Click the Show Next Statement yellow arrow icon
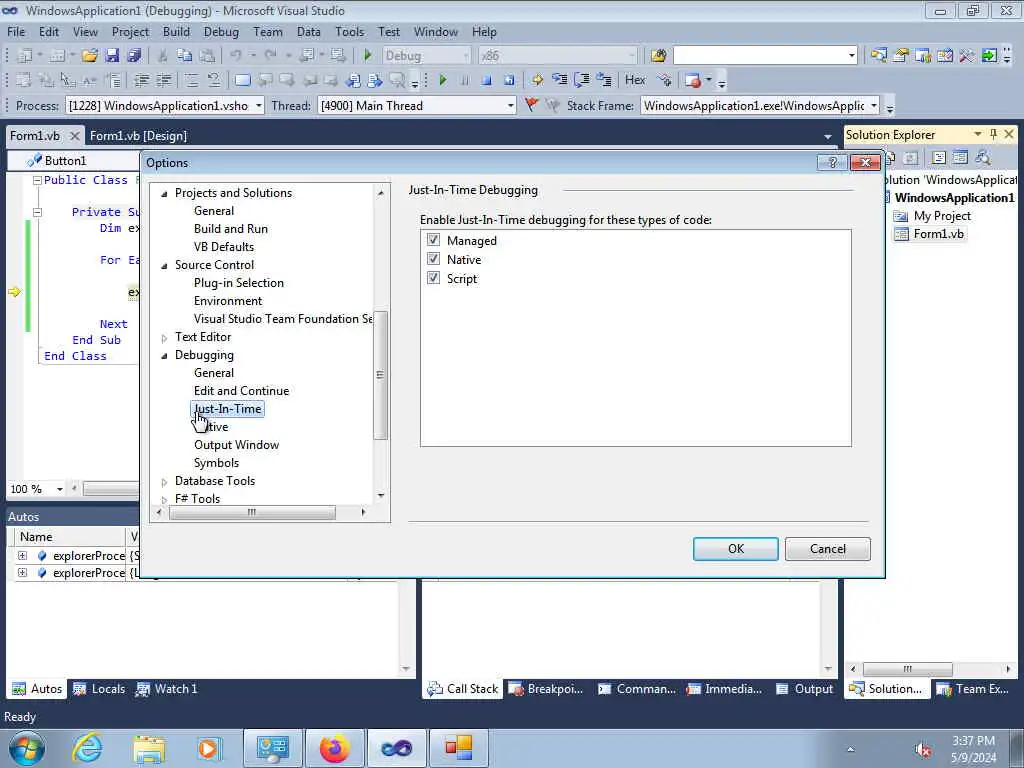1024x768 pixels. (x=537, y=80)
